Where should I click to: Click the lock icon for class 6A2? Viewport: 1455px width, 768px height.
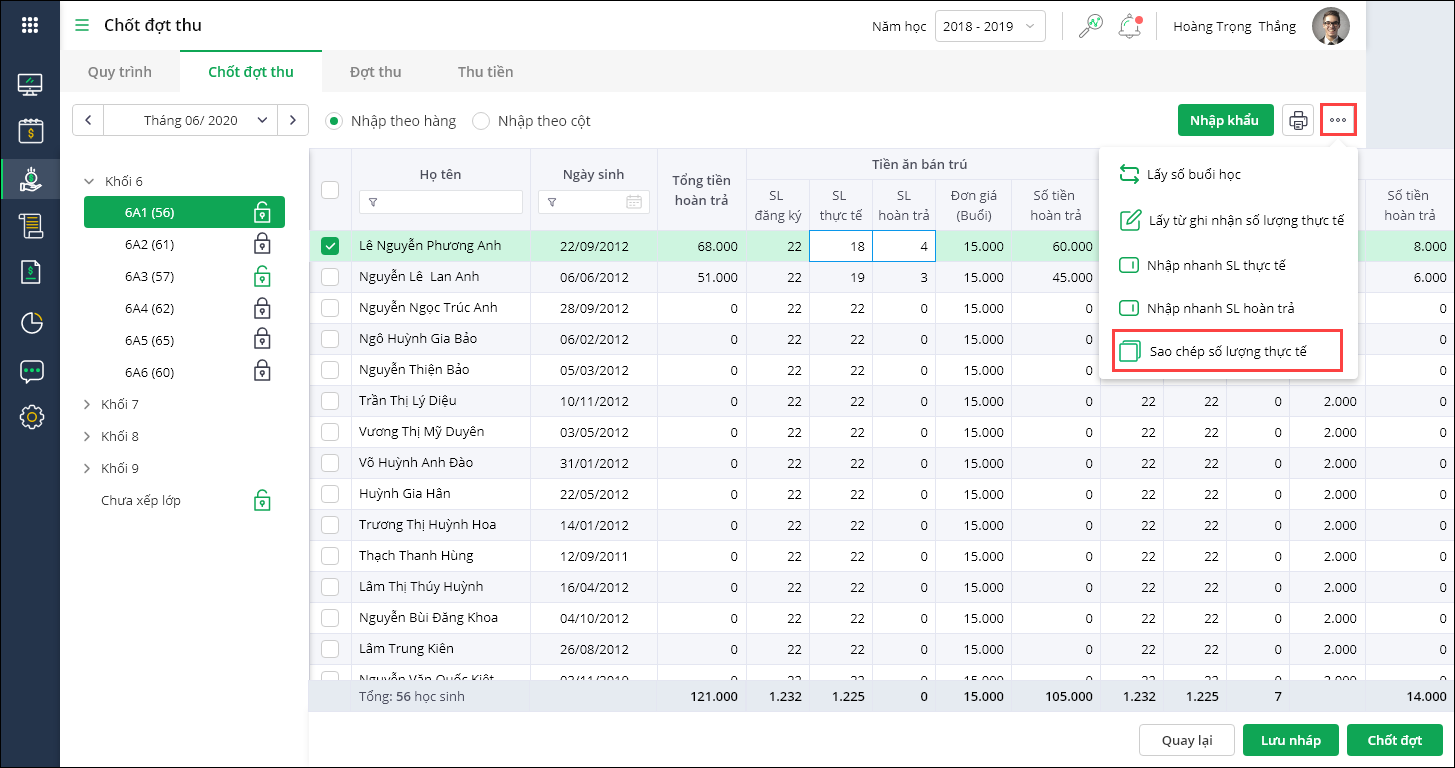262,245
